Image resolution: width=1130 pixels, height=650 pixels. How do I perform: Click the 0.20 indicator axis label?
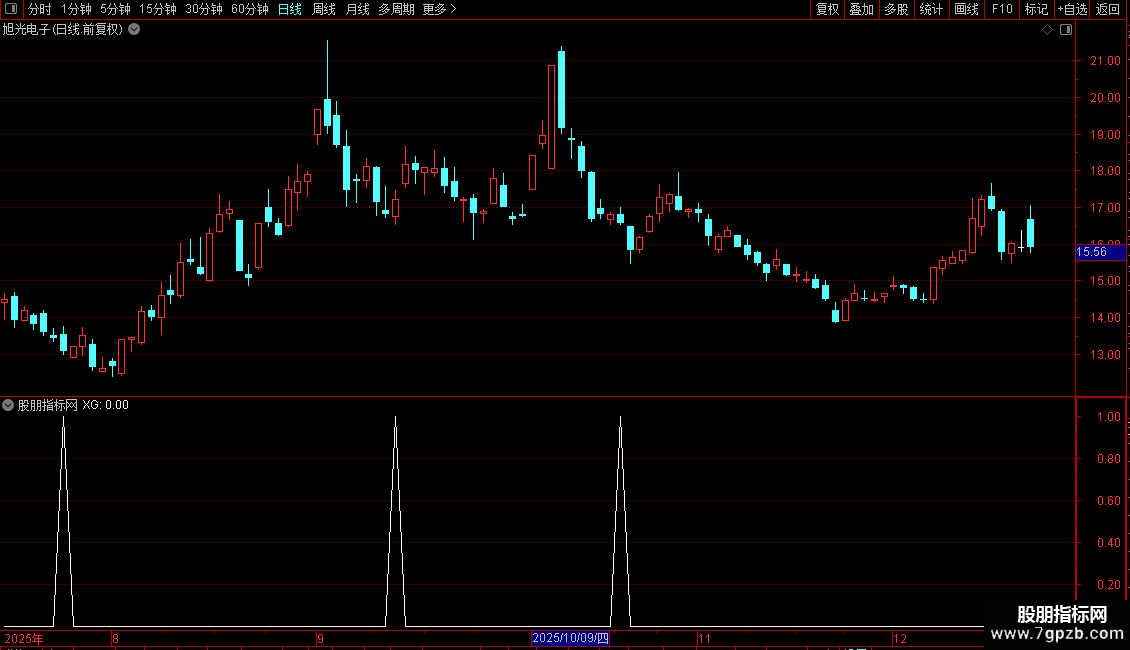tap(1108, 585)
